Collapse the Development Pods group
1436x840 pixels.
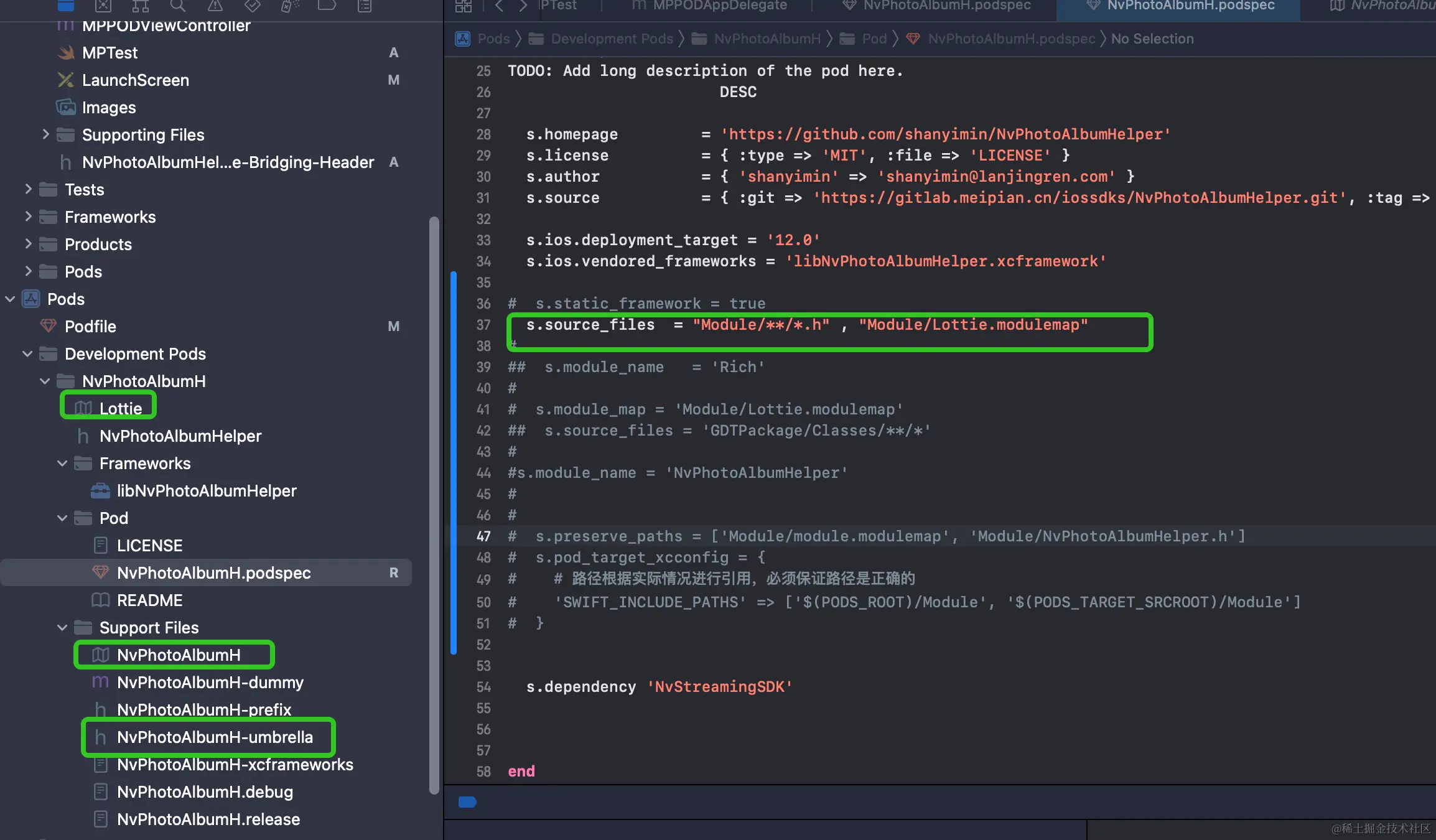pyautogui.click(x=27, y=353)
